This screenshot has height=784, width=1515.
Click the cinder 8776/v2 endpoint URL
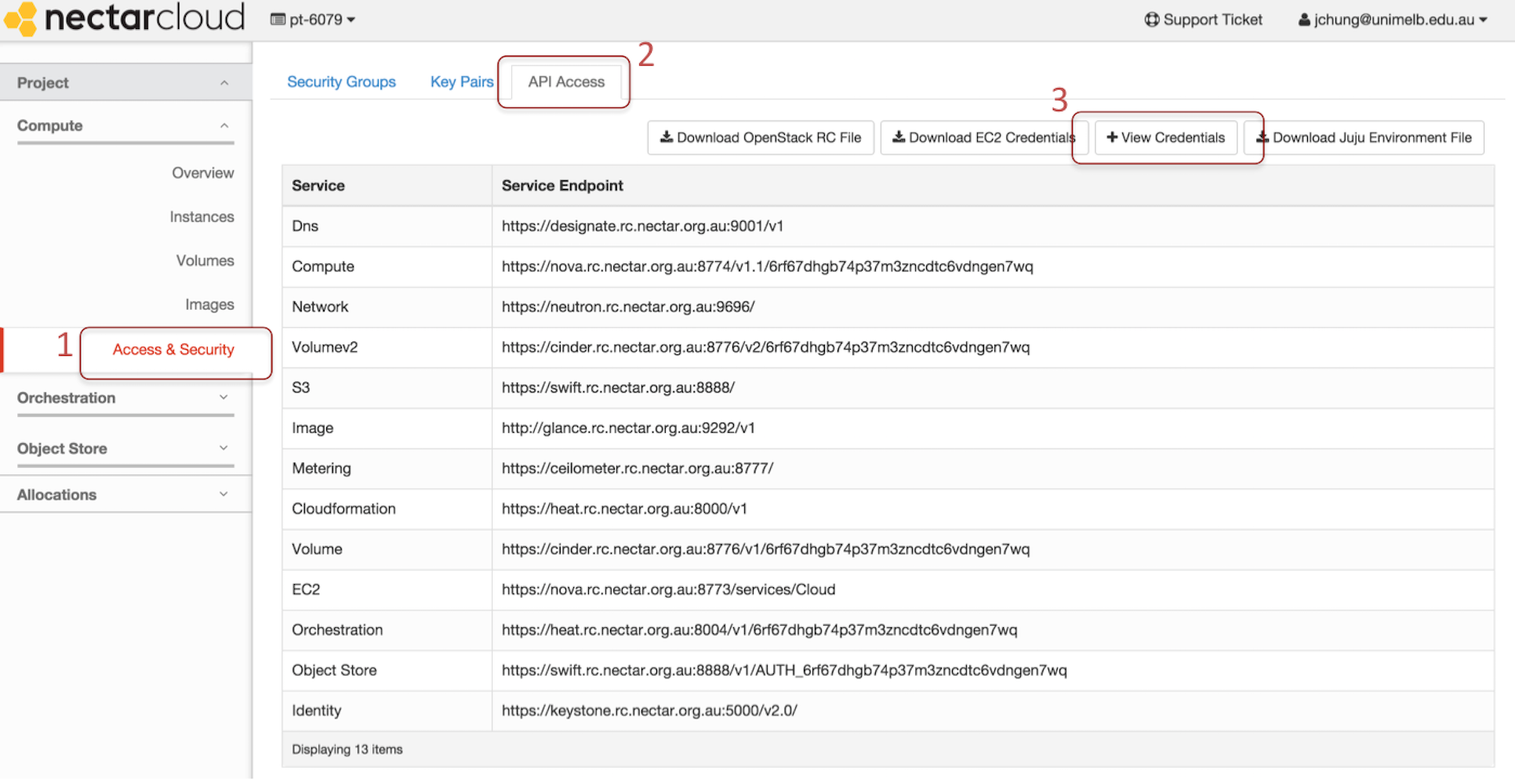pyautogui.click(x=765, y=347)
